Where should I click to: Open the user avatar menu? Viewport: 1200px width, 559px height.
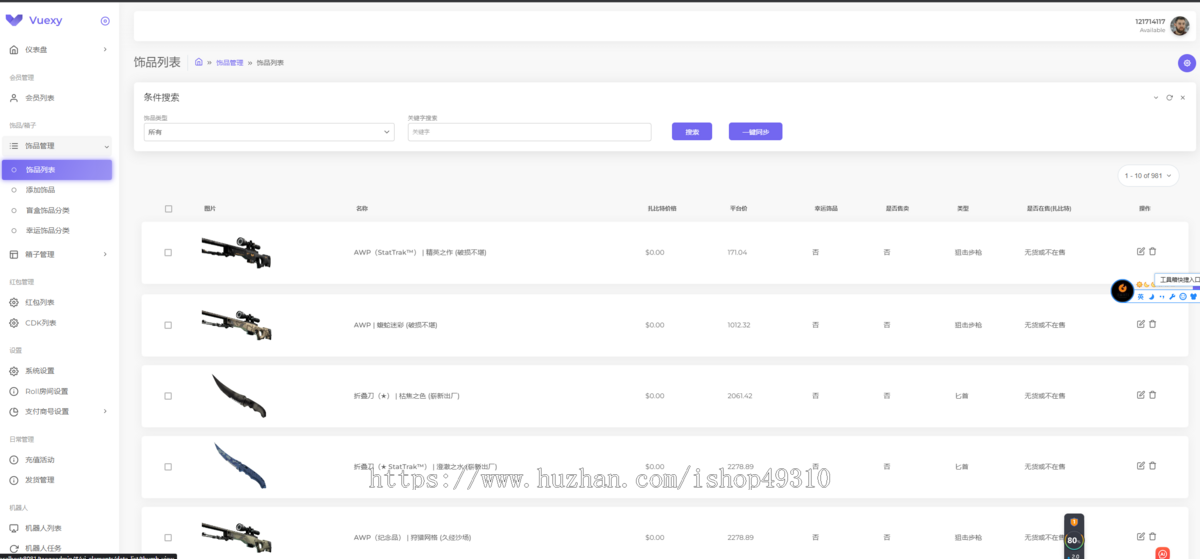[1180, 25]
